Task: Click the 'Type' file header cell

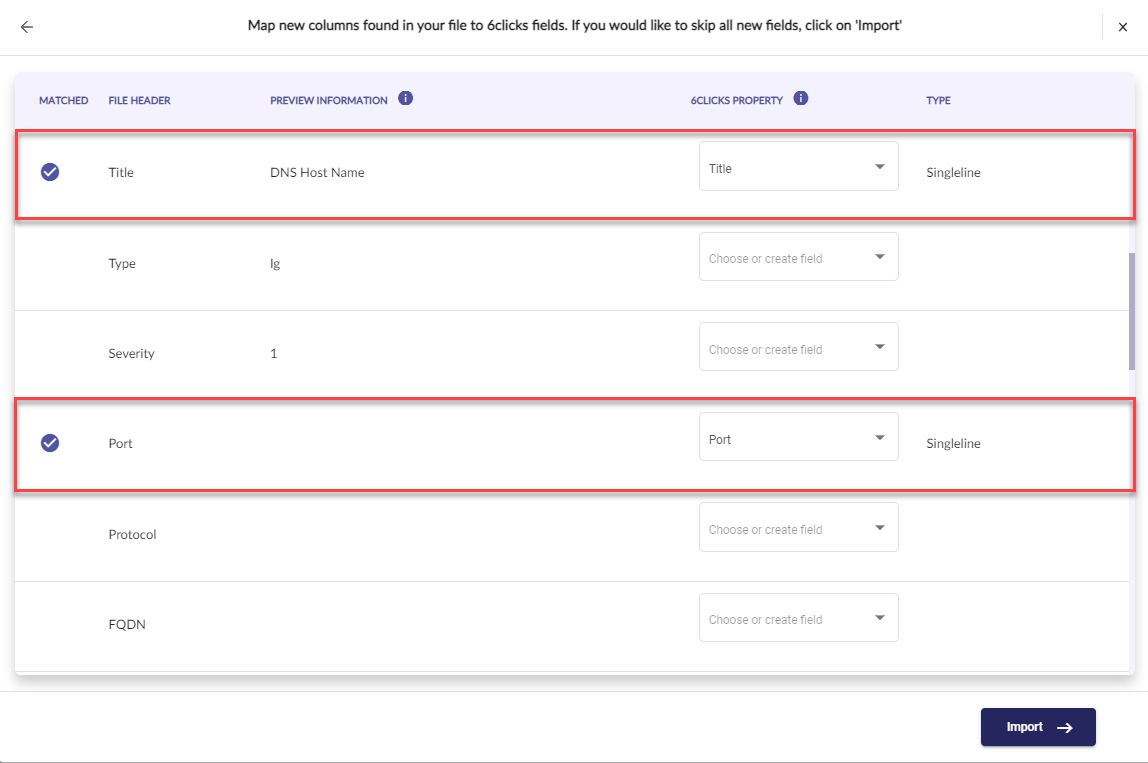Action: click(122, 264)
